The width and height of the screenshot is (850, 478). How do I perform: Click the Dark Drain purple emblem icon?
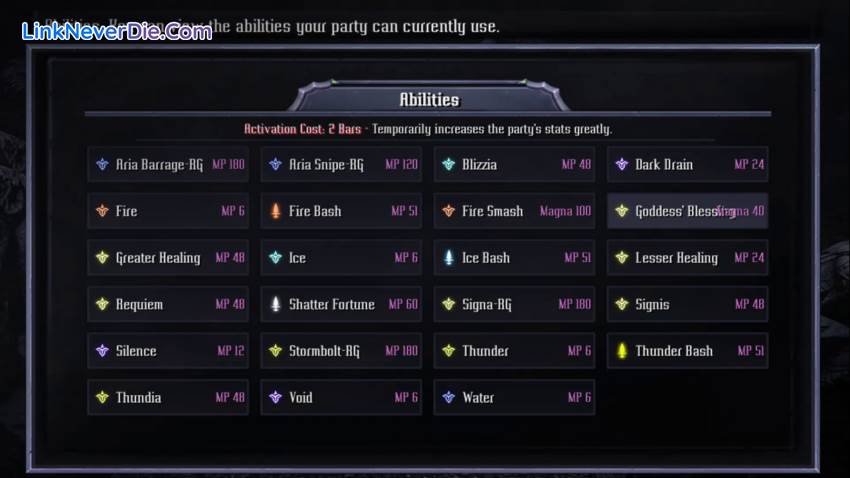621,165
